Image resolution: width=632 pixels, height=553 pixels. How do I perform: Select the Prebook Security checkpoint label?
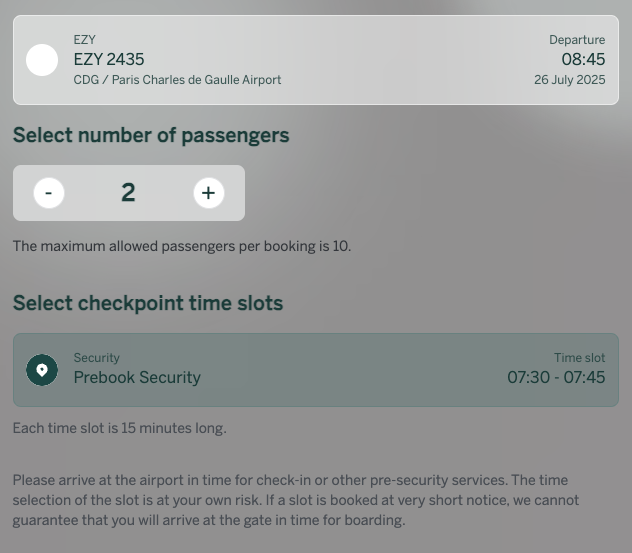[x=137, y=378]
